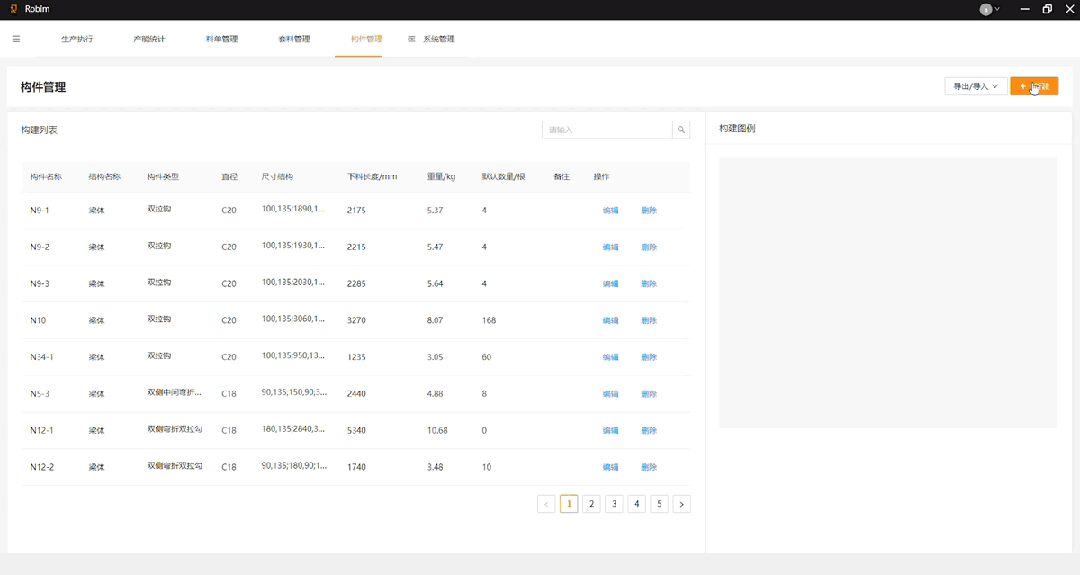Viewport: 1080px width, 575px height.
Task: Switch to the 产能统计 tab
Action: (x=149, y=39)
